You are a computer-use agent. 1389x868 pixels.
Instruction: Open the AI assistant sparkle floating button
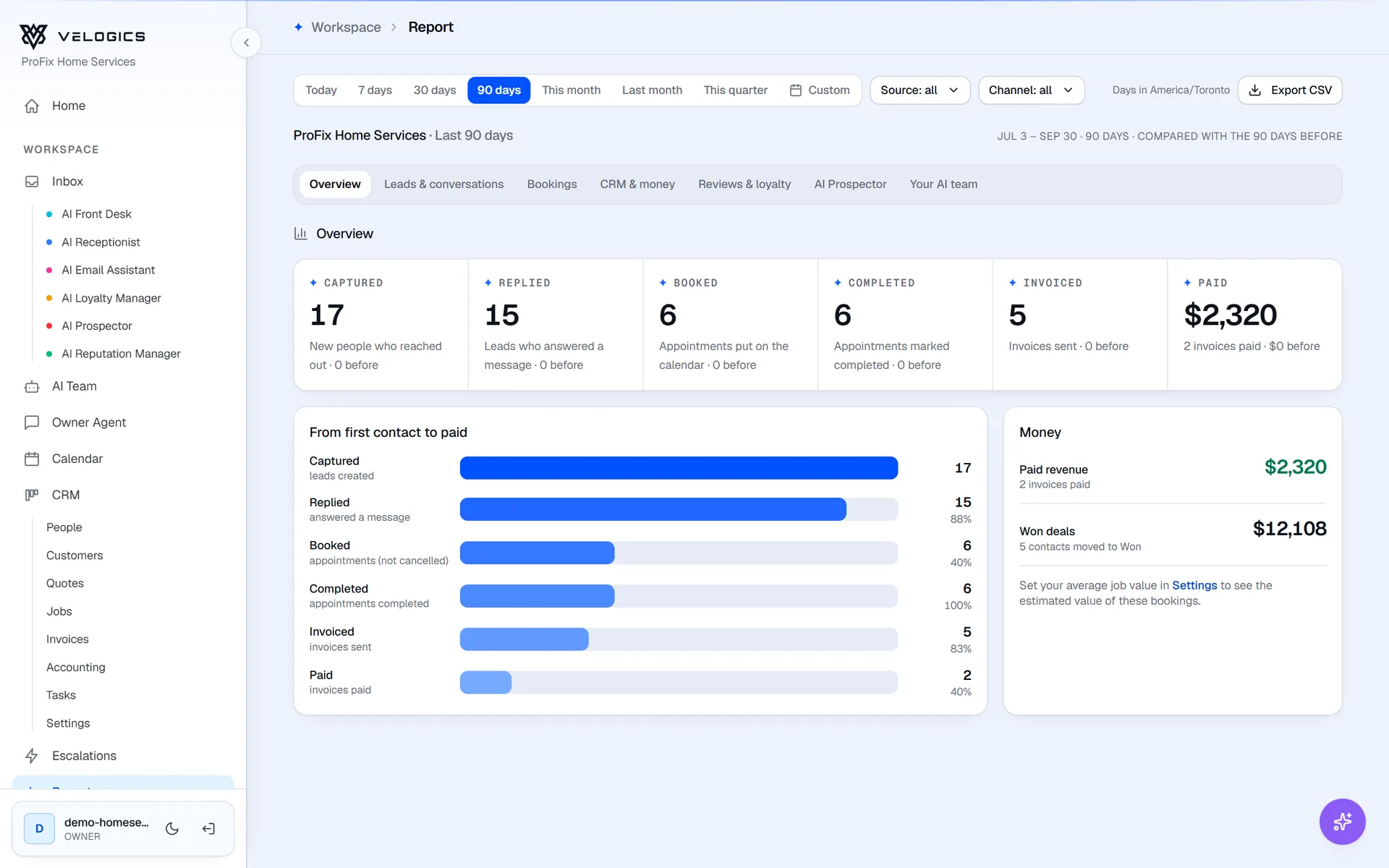click(1342, 822)
